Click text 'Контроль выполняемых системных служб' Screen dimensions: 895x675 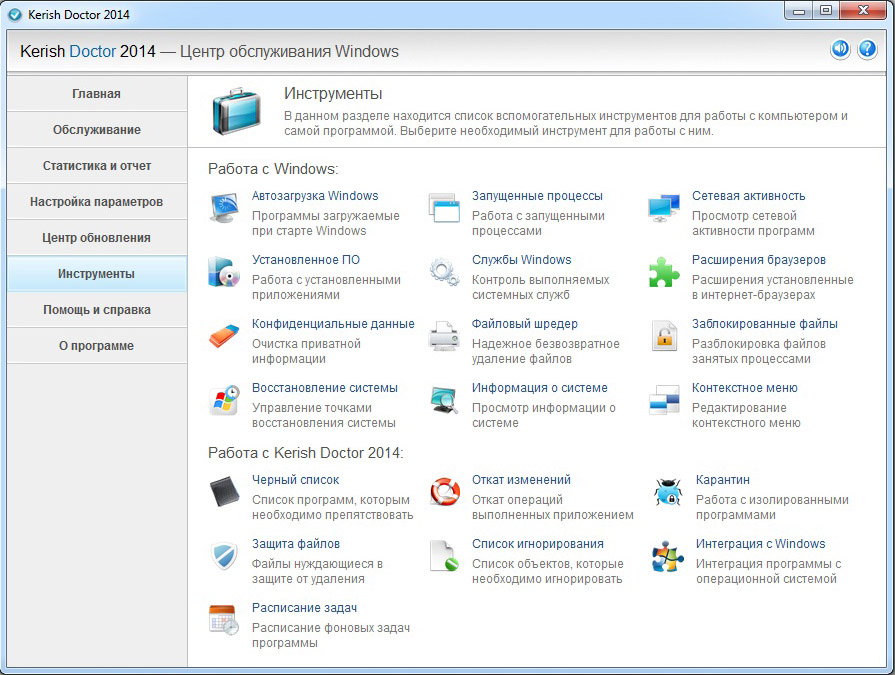pos(540,288)
